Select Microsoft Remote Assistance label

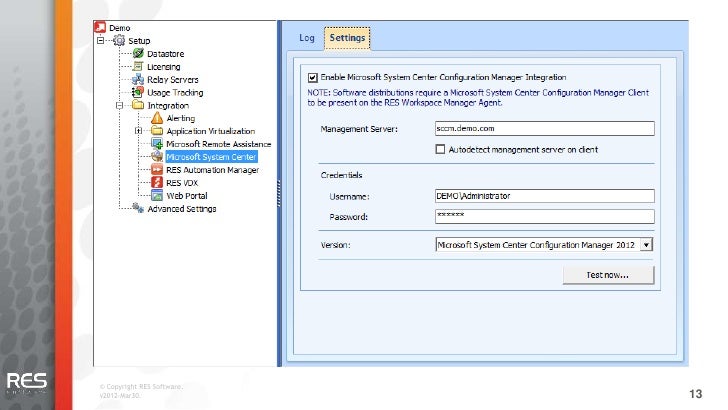(219, 144)
